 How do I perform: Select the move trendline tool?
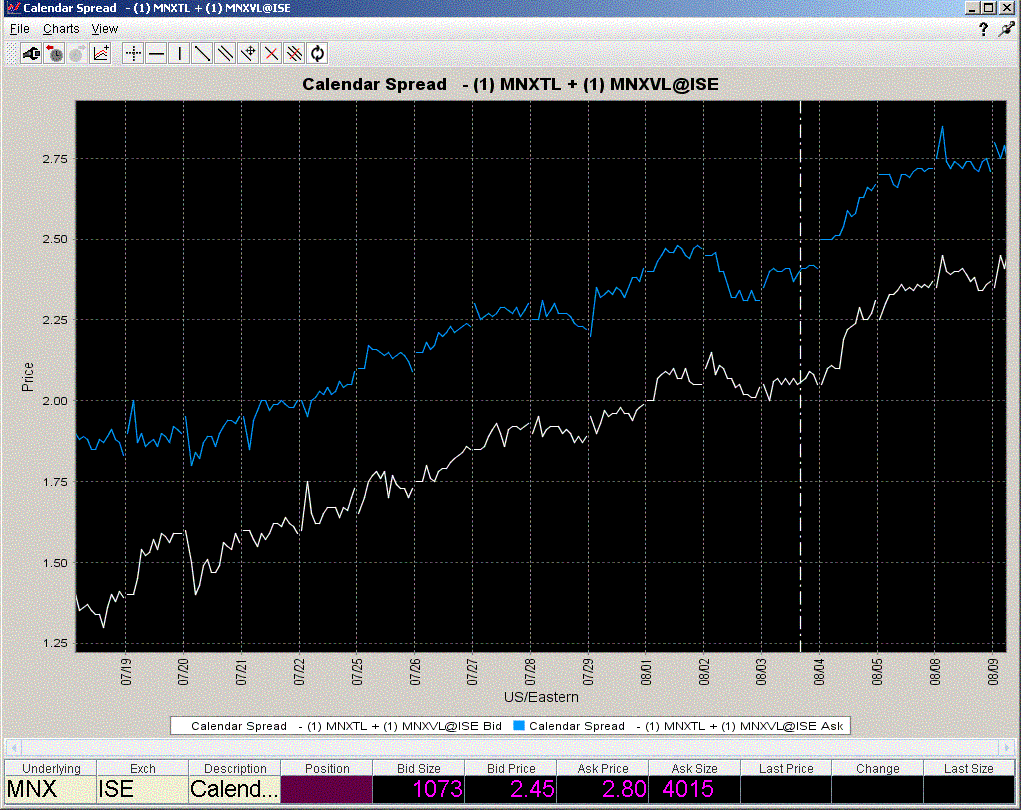click(x=249, y=53)
